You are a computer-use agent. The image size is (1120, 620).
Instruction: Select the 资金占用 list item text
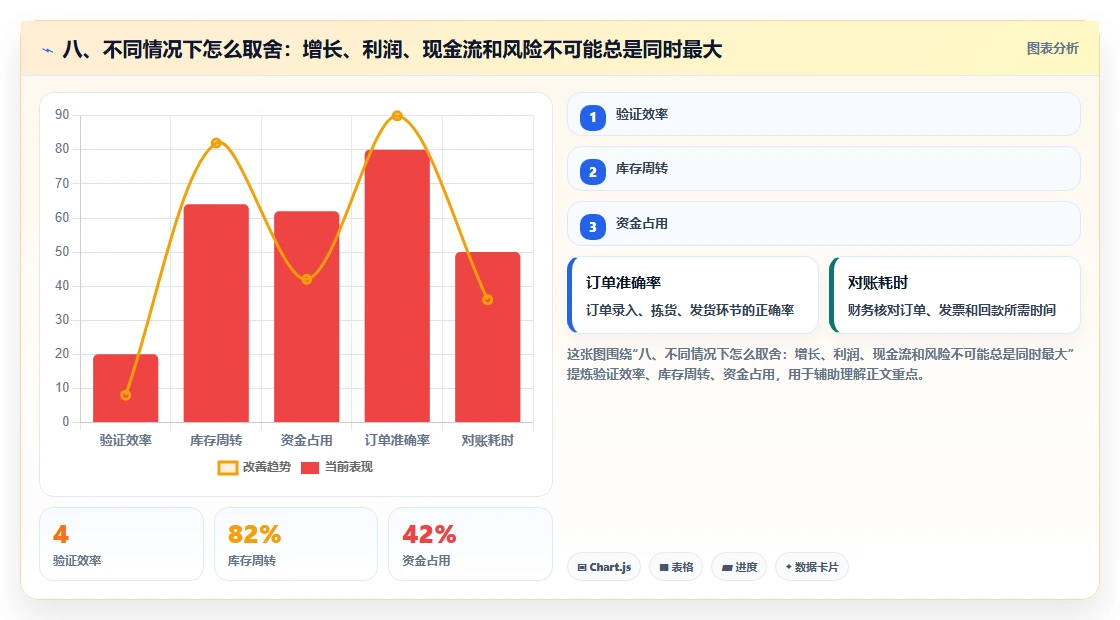coord(641,224)
